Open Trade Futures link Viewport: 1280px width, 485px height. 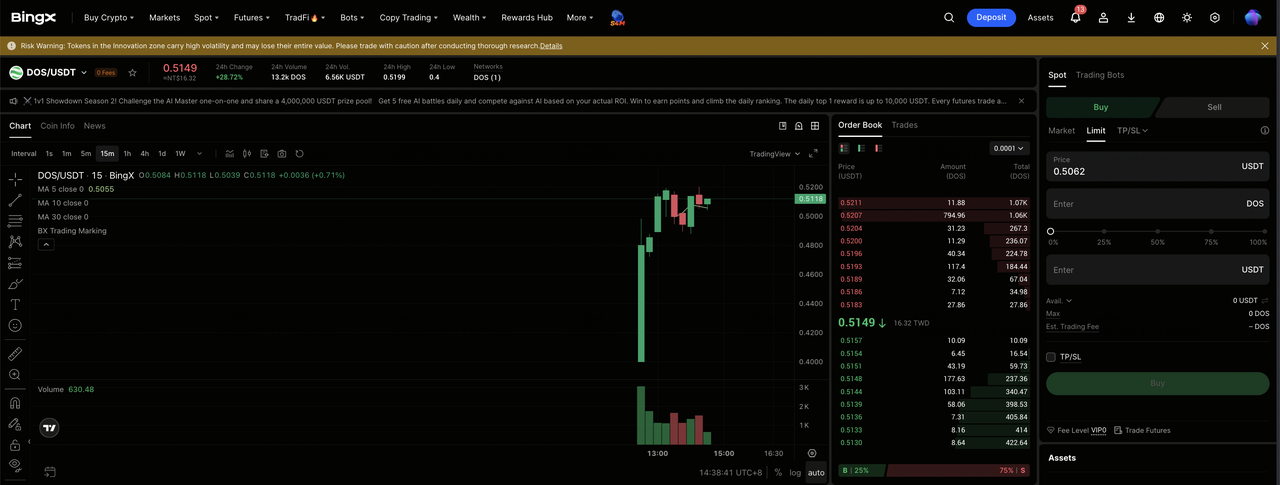(x=1141, y=430)
